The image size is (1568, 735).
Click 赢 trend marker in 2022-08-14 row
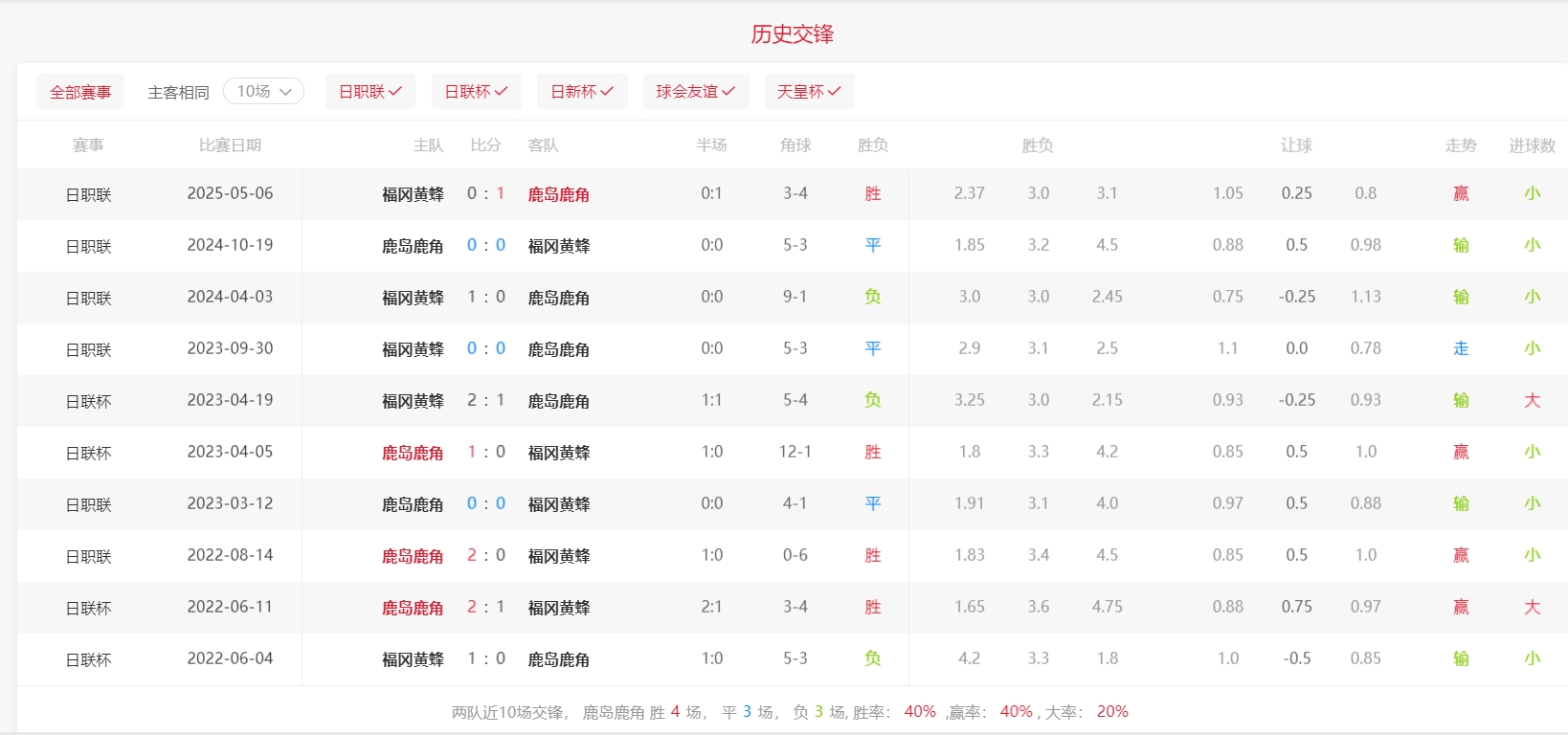(1461, 555)
